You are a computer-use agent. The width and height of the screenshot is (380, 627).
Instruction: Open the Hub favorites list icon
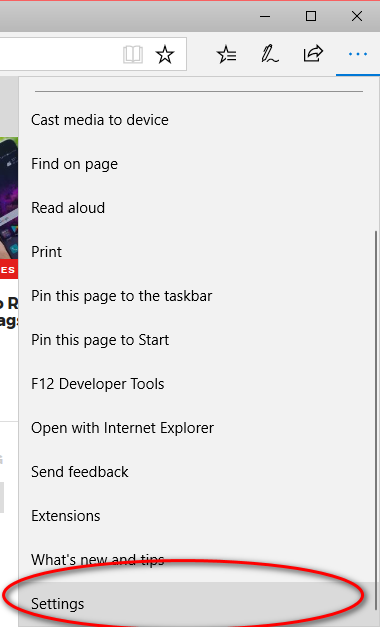point(226,54)
